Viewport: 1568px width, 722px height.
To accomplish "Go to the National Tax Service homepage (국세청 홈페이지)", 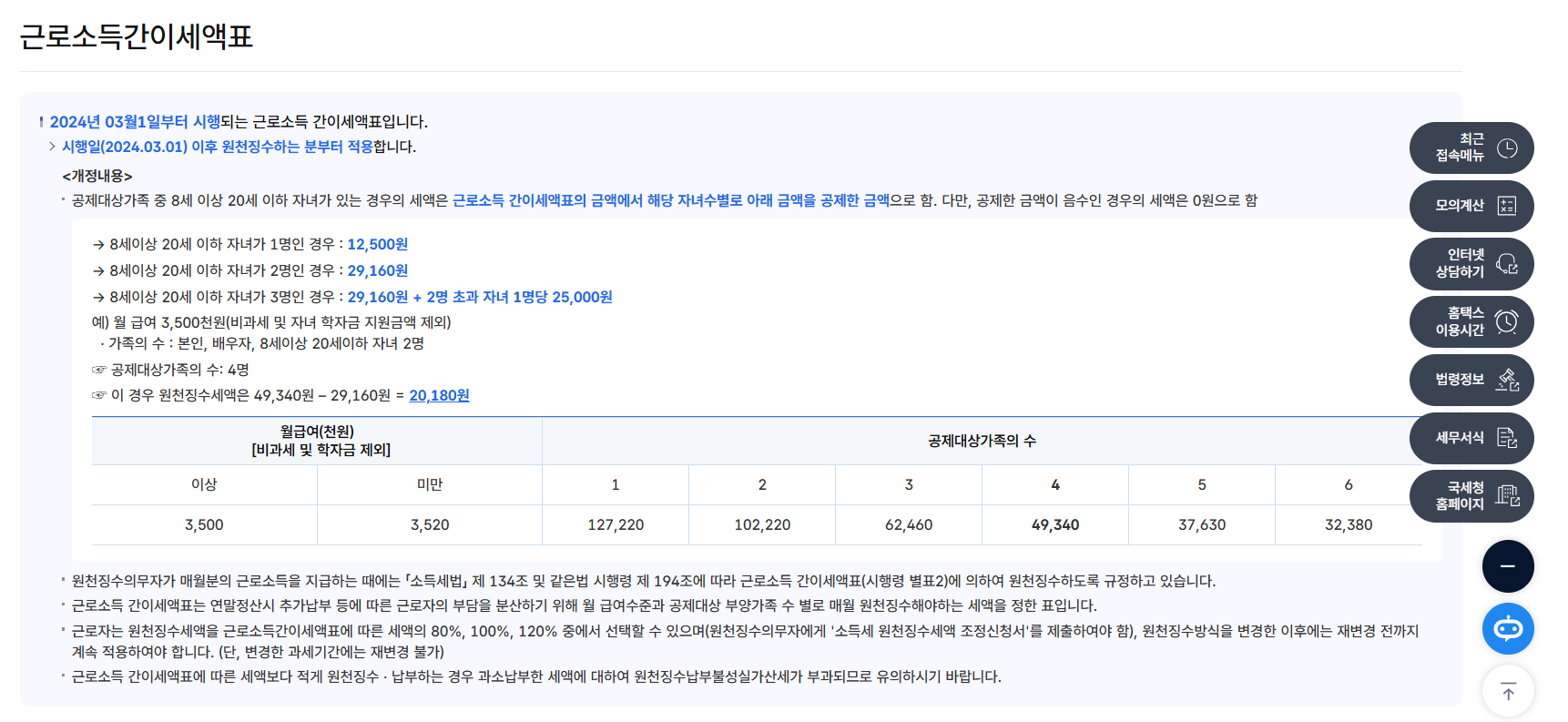I will click(1471, 496).
